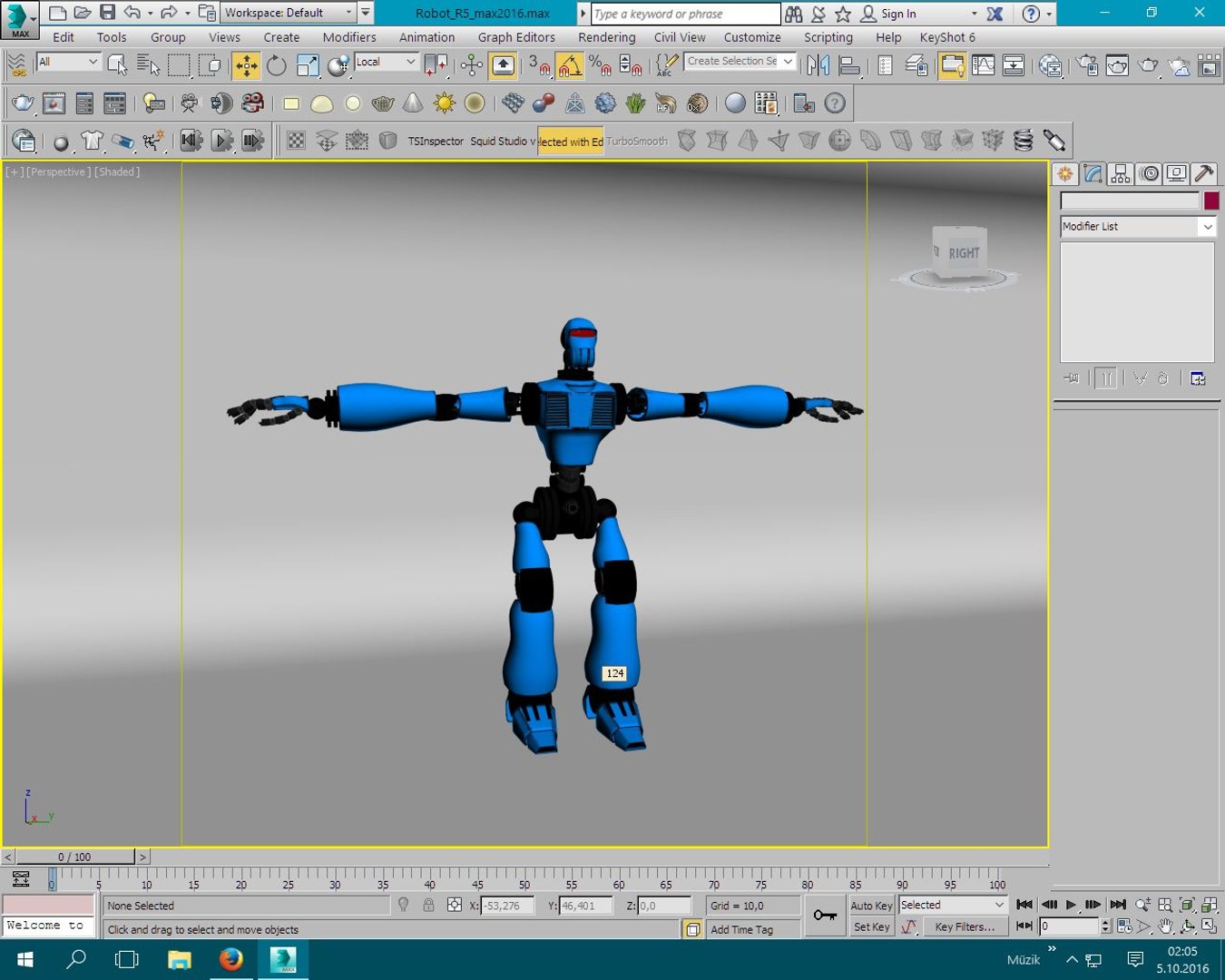Select the Move tool
Viewport: 1225px width, 980px height.
tap(246, 65)
